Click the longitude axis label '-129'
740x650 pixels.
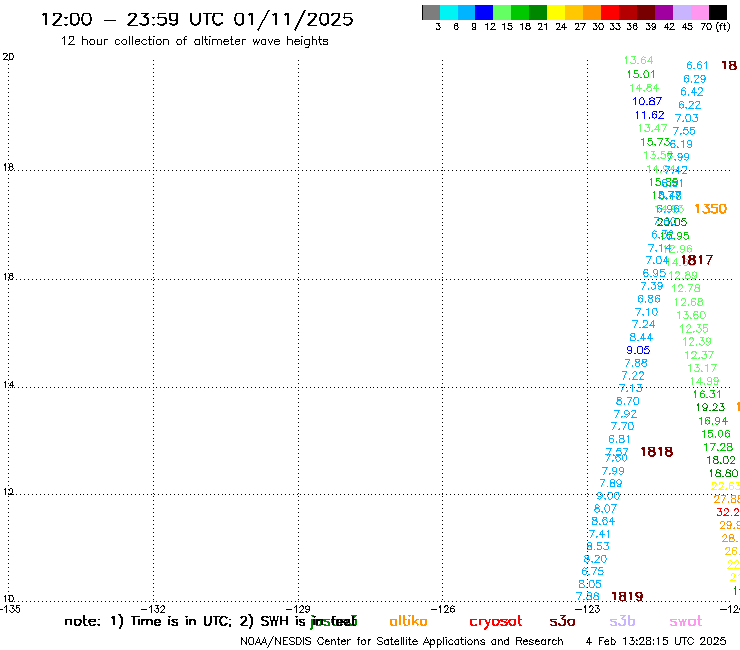[300, 609]
